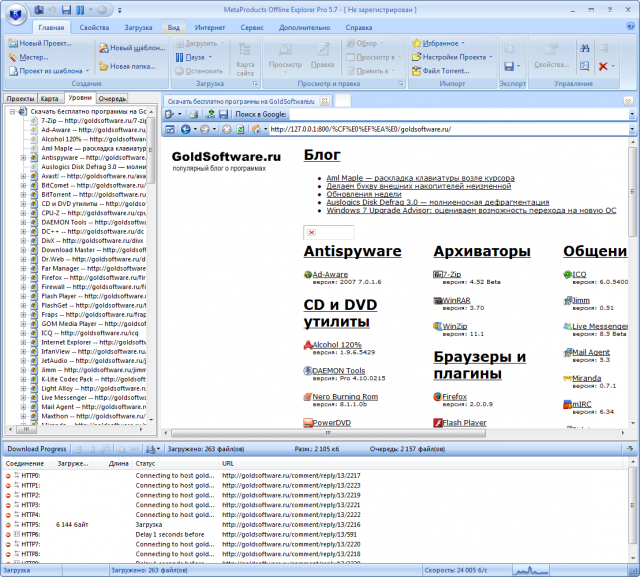Click the green icon right of Download Progress bar
640x577 pixels.
point(630,449)
